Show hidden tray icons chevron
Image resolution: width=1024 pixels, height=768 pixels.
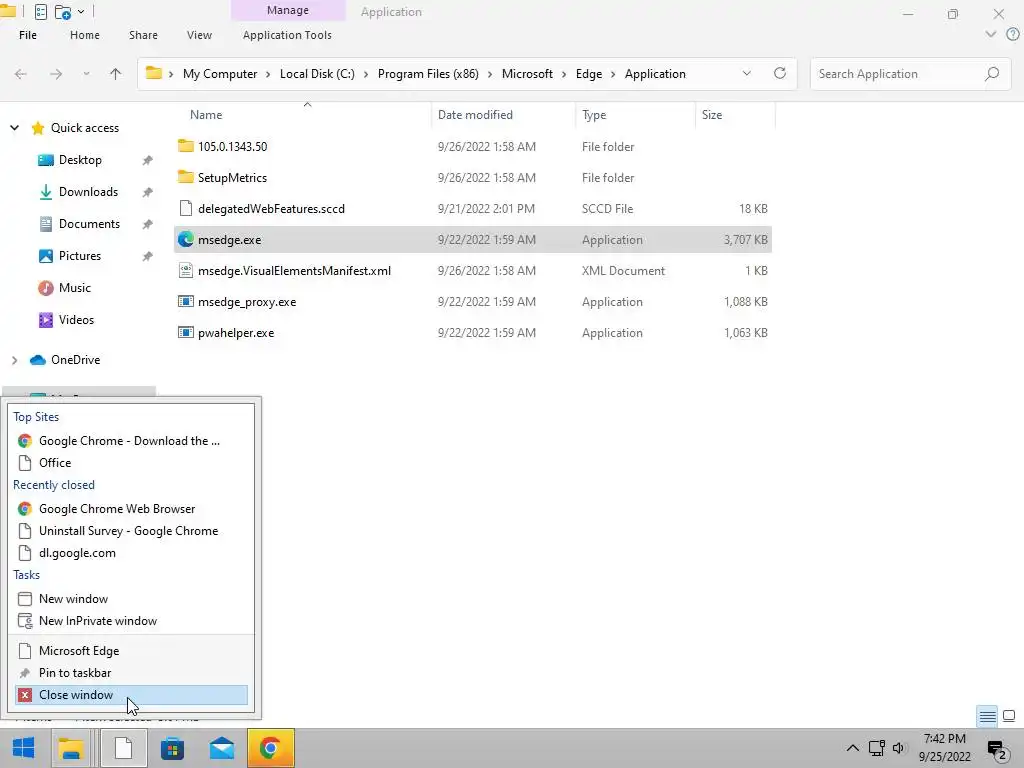point(852,748)
